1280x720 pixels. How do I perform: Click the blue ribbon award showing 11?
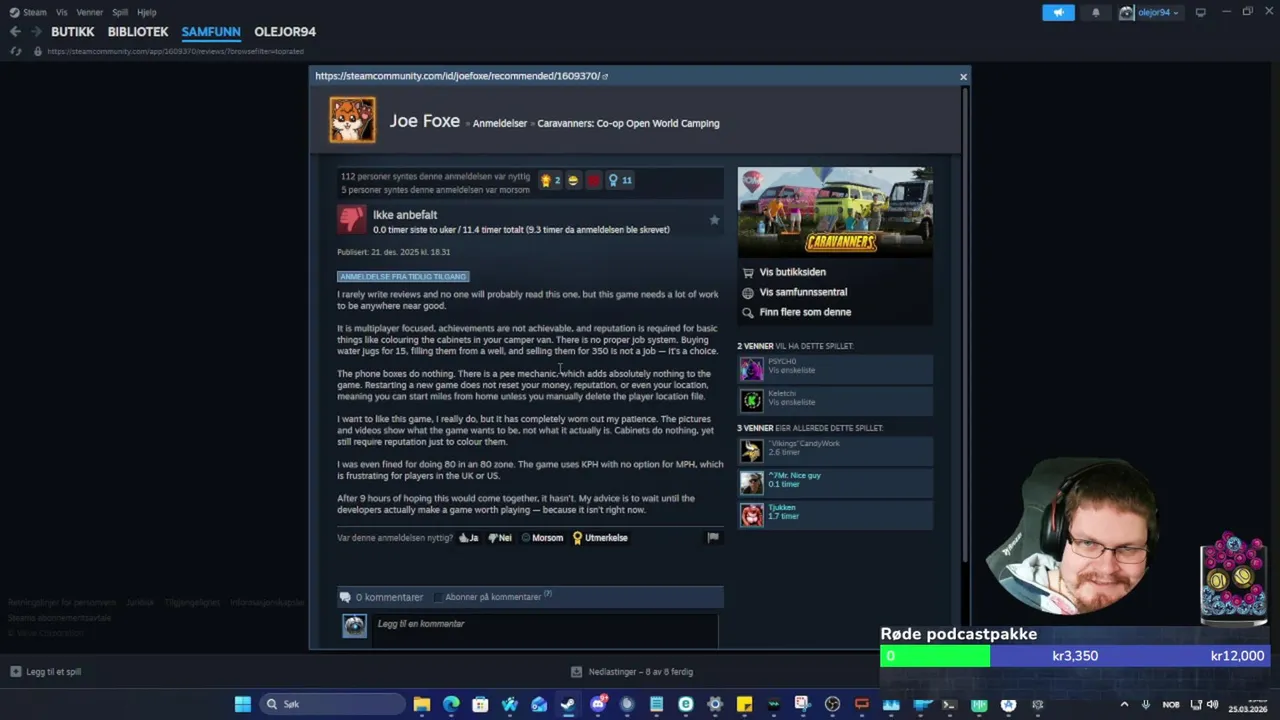[x=620, y=180]
